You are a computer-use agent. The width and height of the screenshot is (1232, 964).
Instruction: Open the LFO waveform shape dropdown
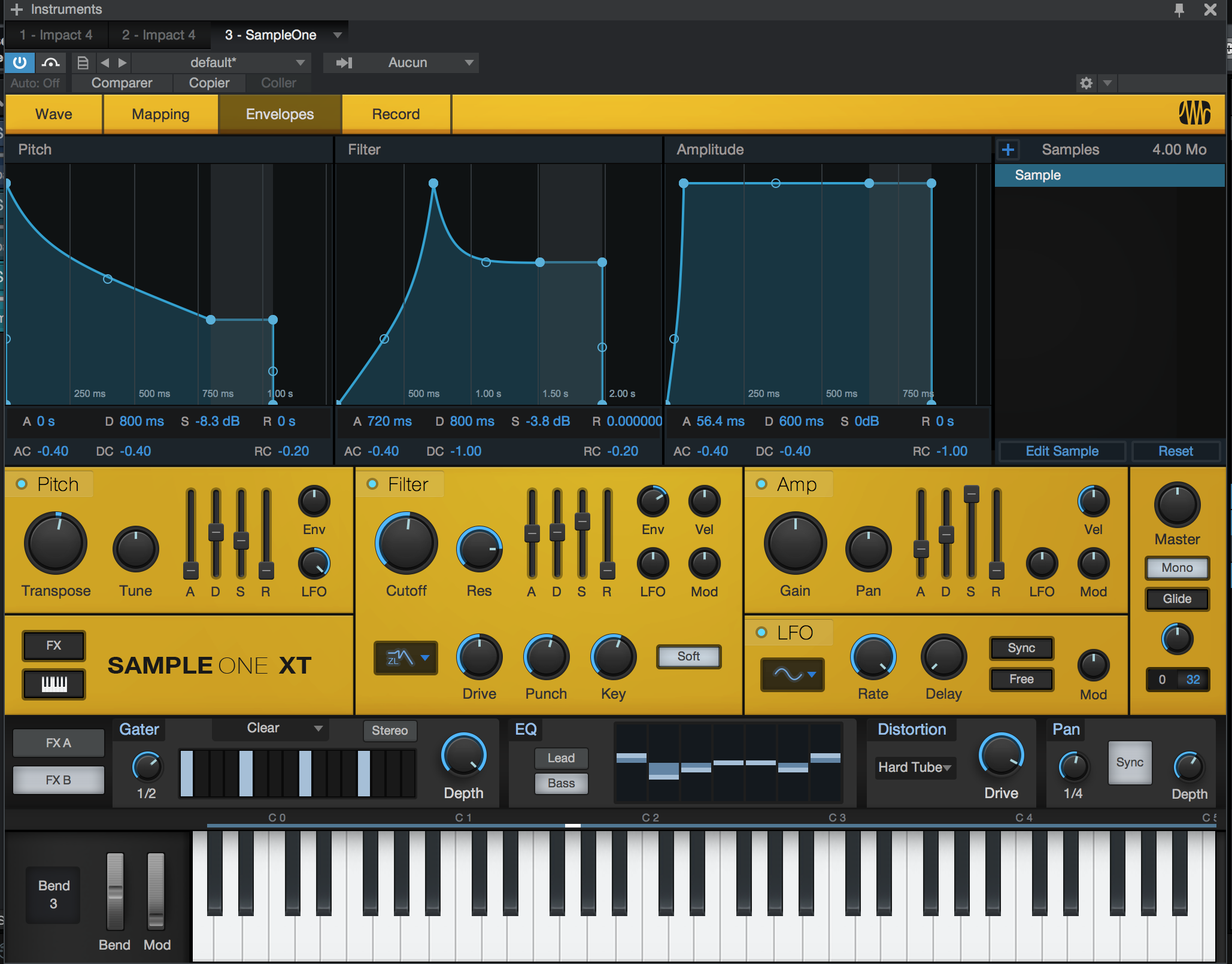click(793, 674)
